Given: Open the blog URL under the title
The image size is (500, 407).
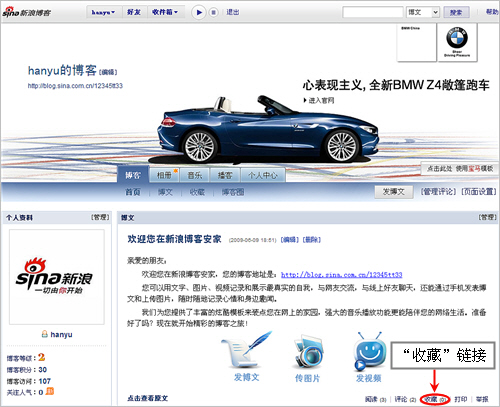Looking at the screenshot, I should click(75, 86).
